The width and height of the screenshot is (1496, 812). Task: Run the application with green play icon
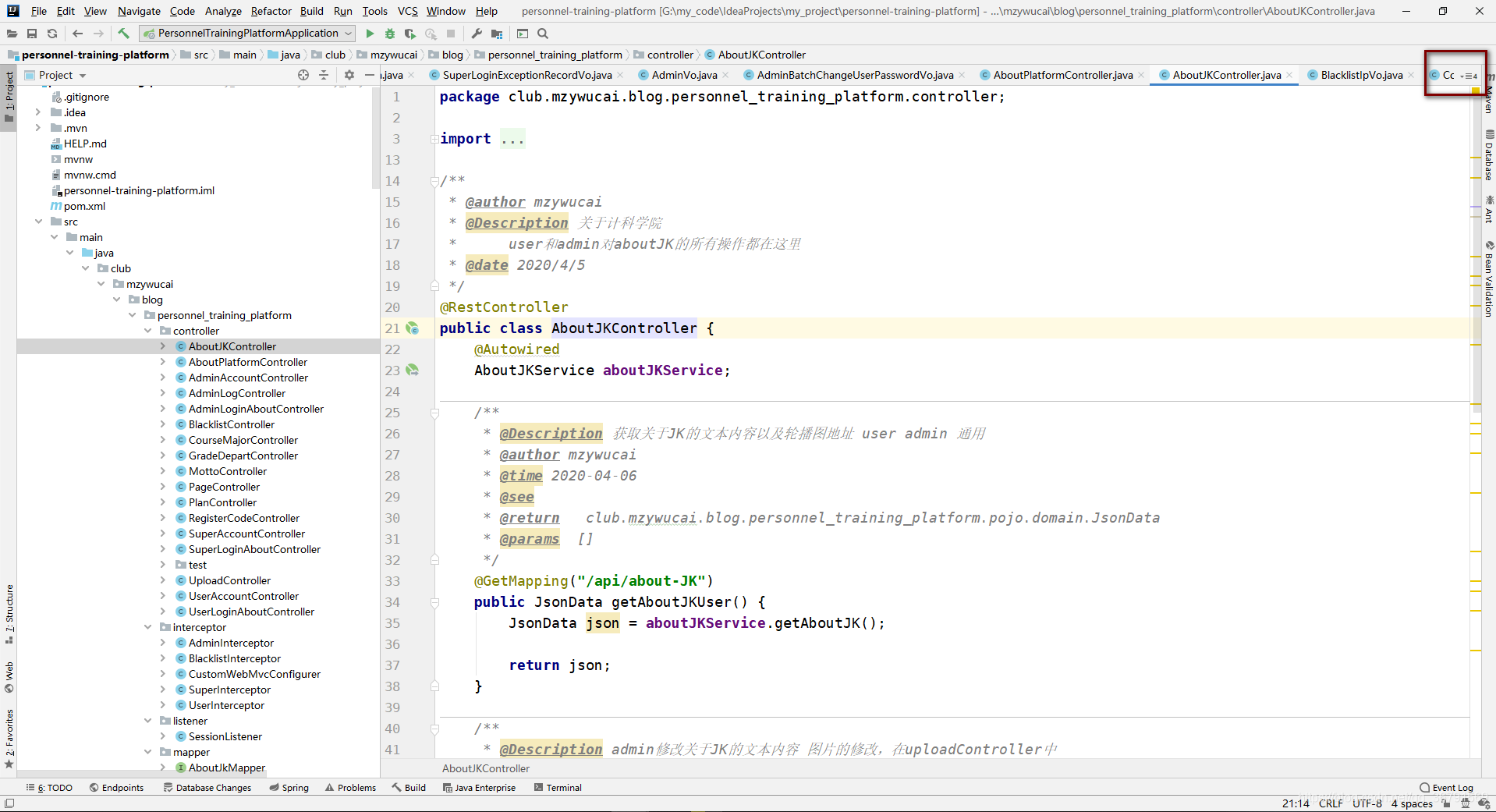370,34
